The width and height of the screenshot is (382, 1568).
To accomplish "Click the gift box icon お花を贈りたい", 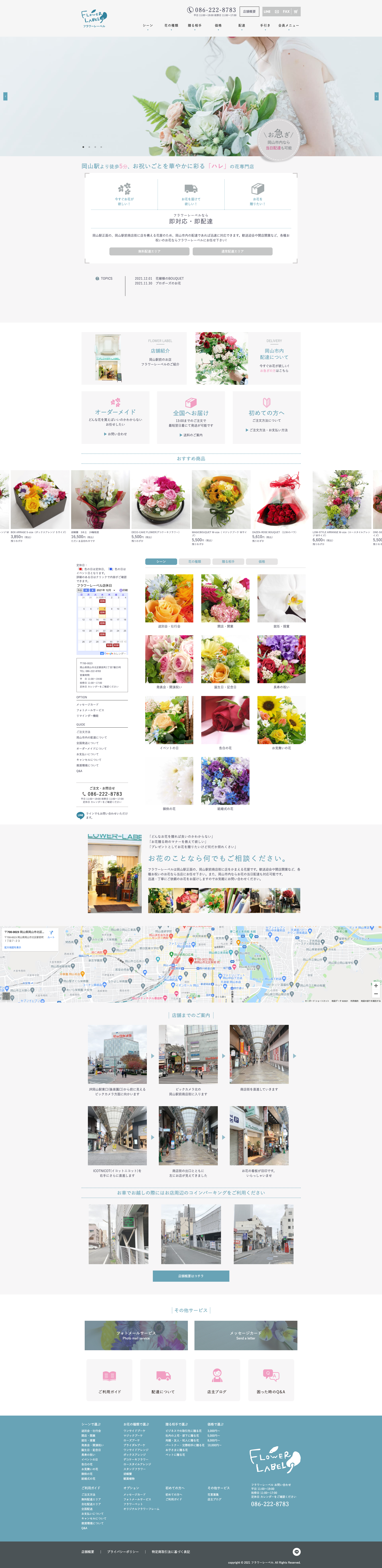I will click(258, 189).
